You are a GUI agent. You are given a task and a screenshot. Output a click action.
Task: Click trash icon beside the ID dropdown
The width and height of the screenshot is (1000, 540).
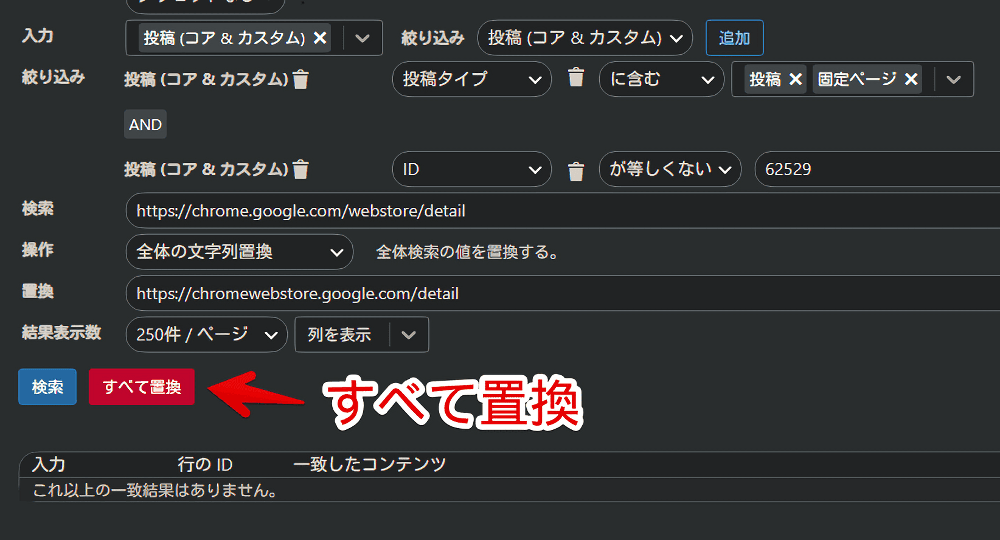[x=575, y=171]
